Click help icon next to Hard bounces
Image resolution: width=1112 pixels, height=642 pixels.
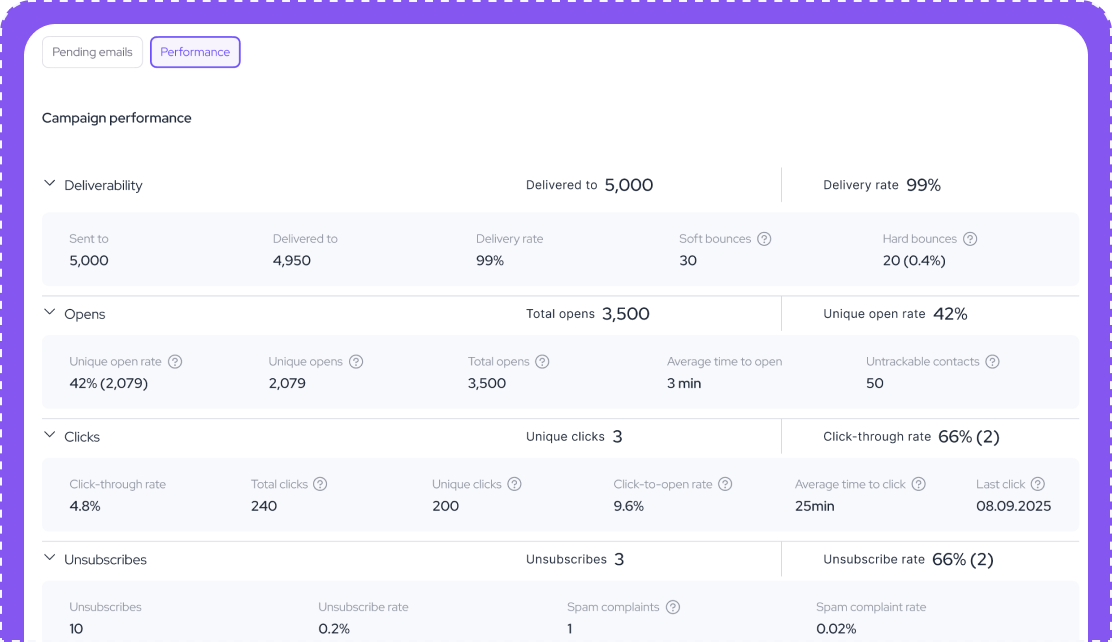click(x=969, y=239)
